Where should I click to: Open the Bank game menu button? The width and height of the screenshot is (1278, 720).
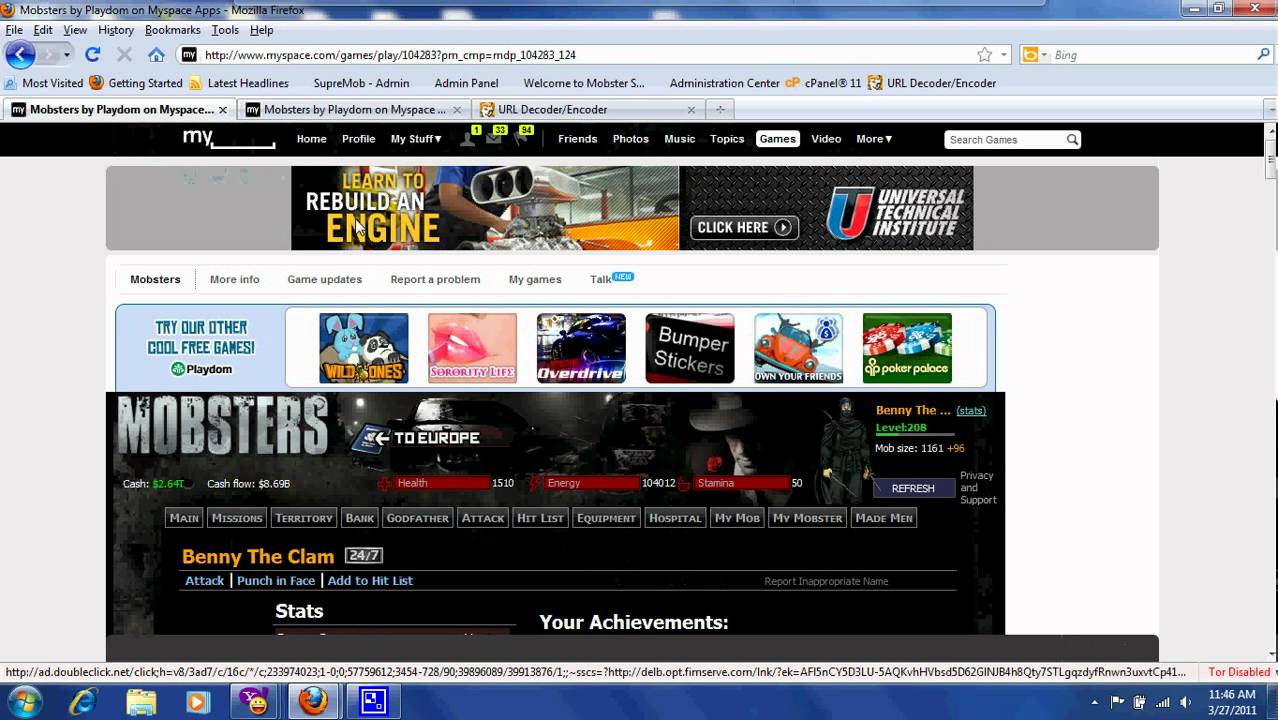click(x=360, y=518)
